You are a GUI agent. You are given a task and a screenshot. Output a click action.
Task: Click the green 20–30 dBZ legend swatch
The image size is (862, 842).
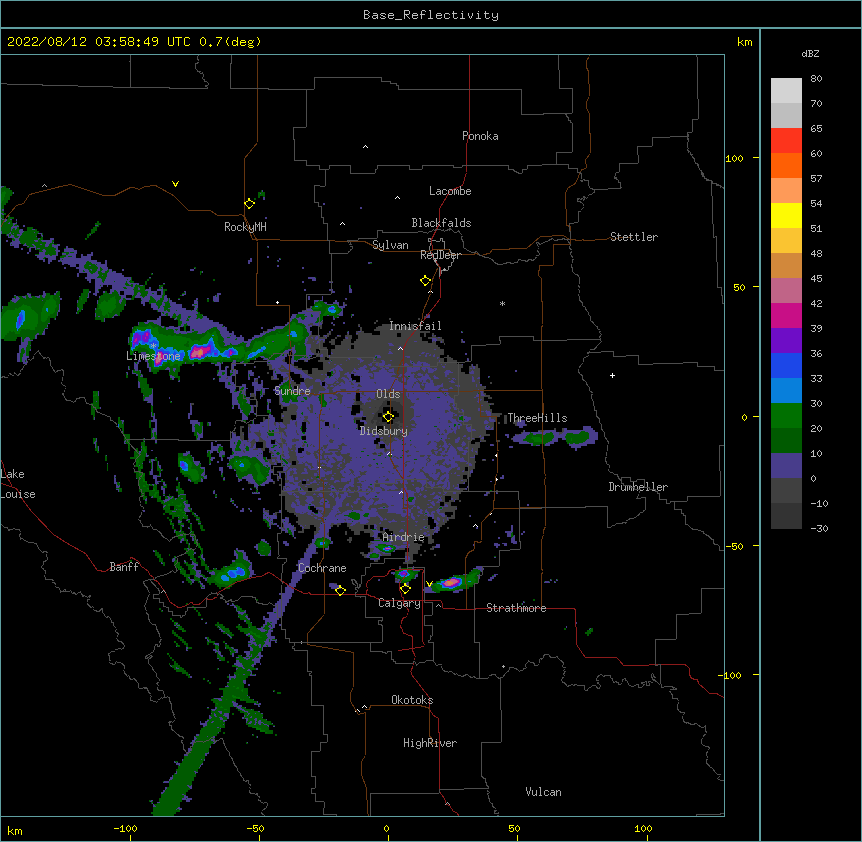point(786,416)
